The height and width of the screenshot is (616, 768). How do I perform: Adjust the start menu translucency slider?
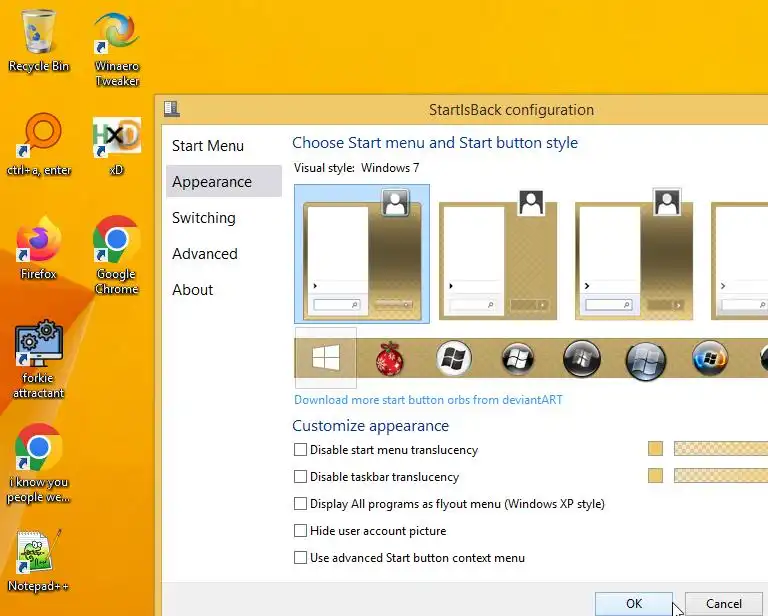pos(721,449)
